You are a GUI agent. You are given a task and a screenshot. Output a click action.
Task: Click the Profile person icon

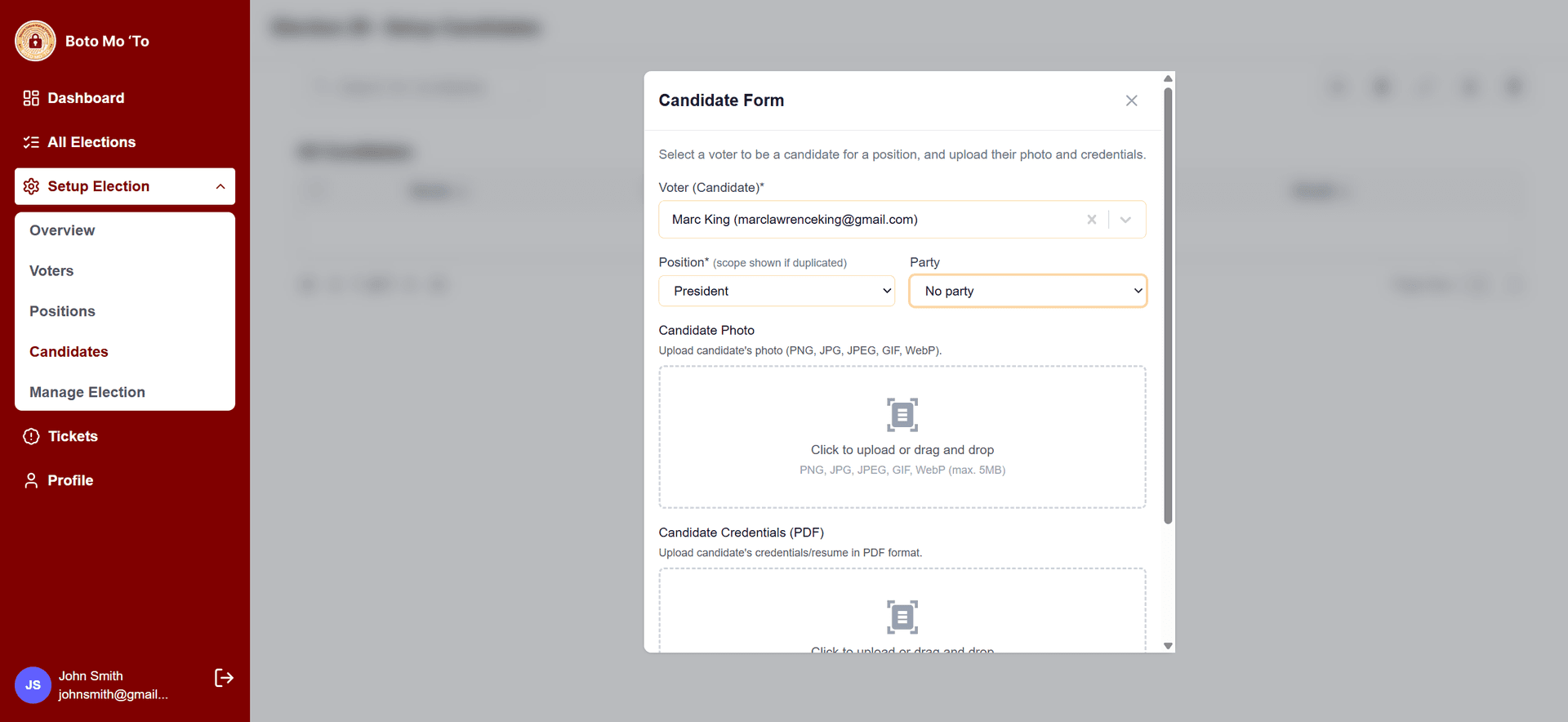31,480
